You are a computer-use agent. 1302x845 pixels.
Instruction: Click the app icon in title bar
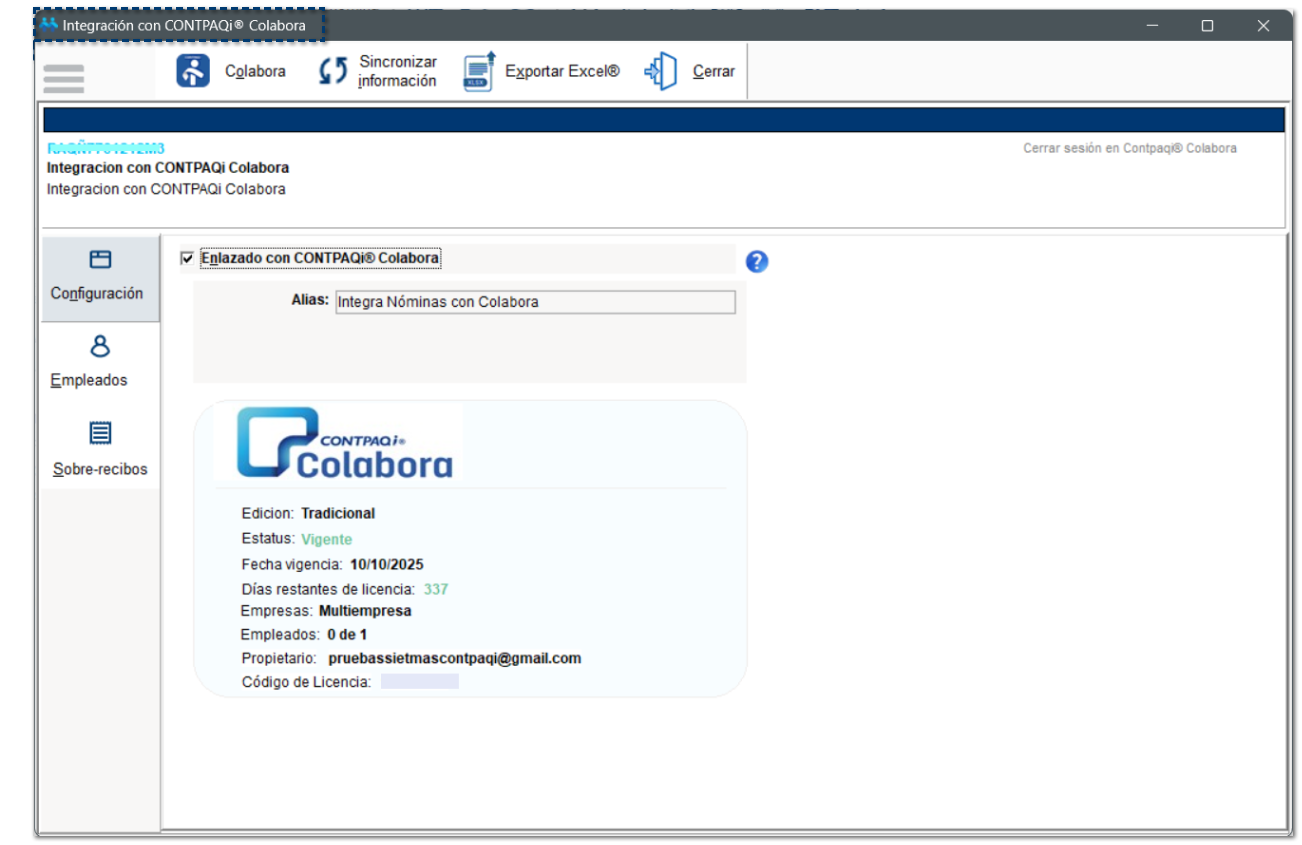tap(49, 25)
